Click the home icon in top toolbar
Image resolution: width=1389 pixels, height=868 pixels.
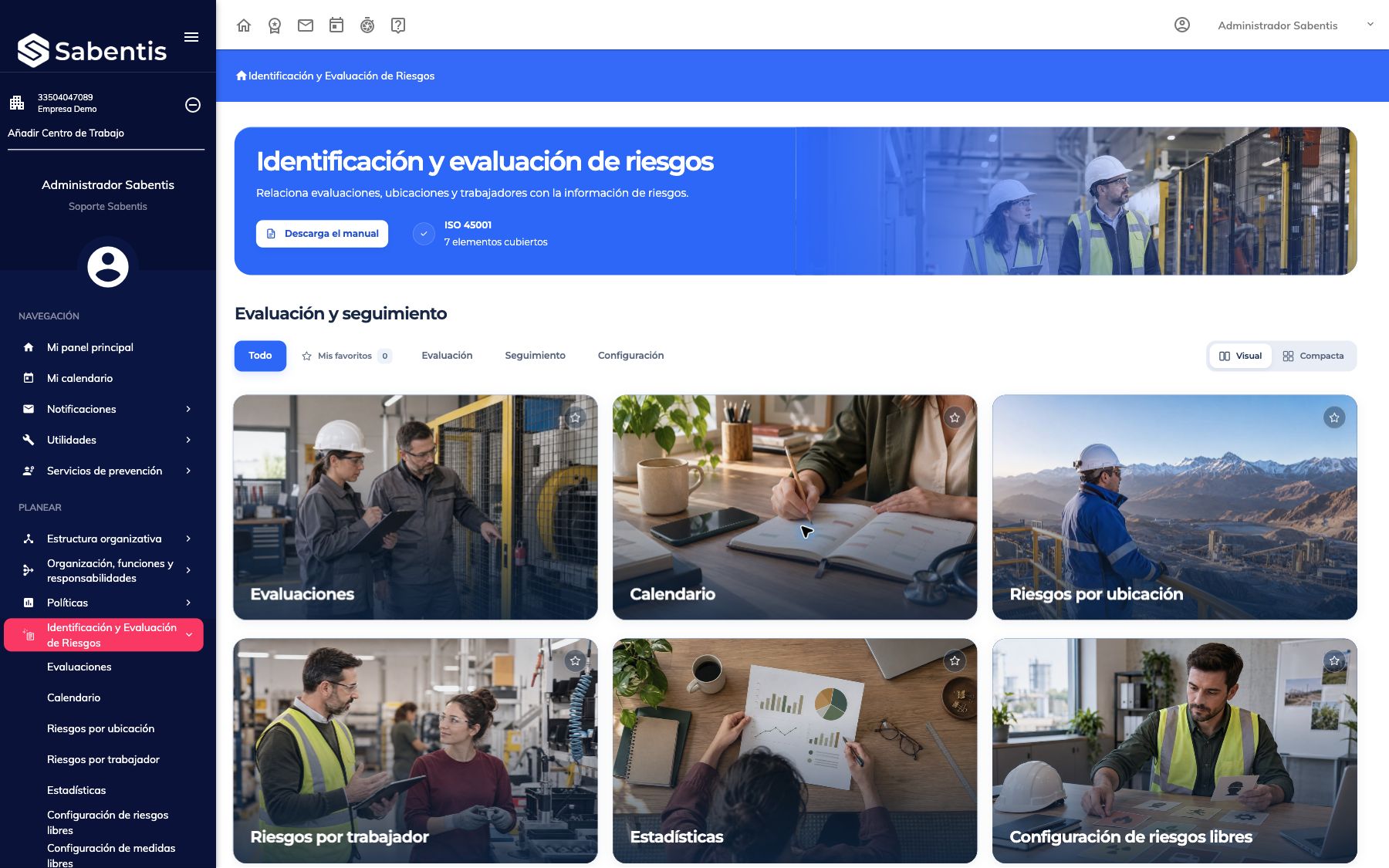tap(244, 25)
